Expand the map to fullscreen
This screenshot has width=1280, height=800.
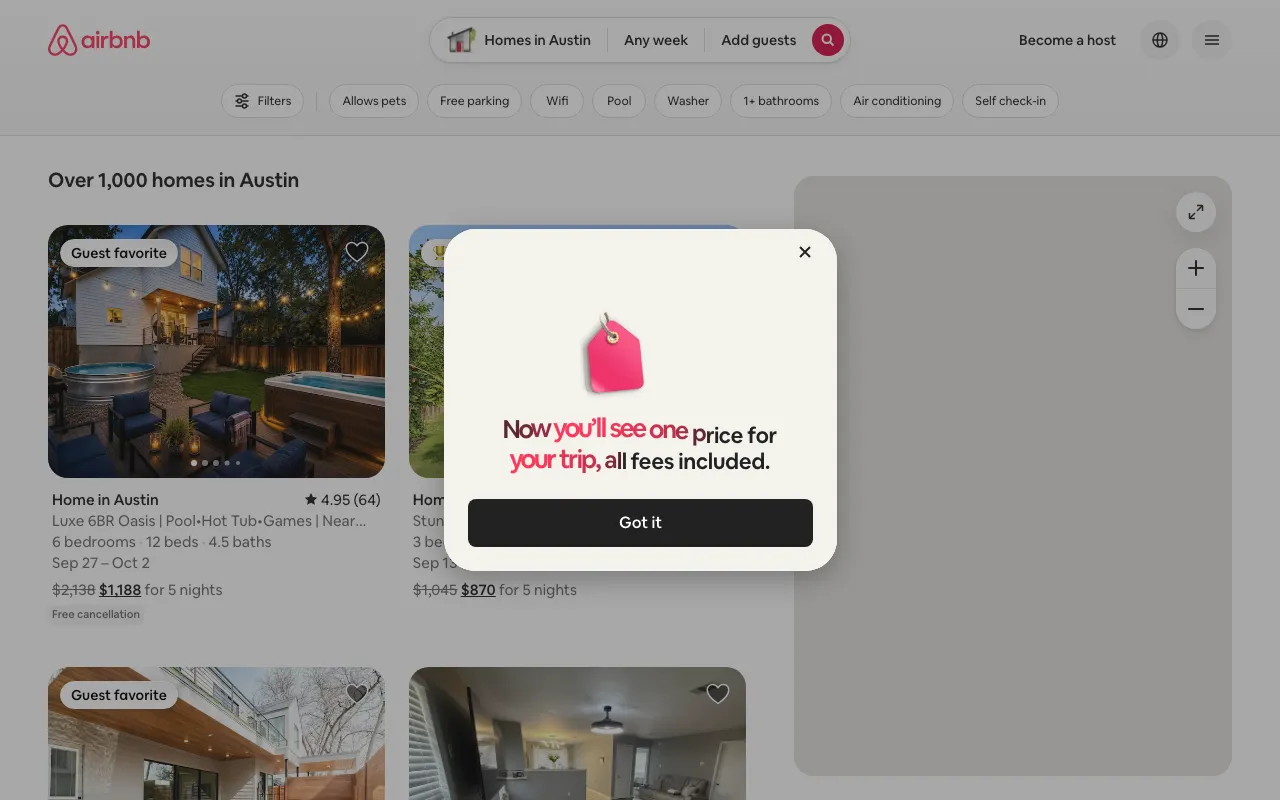(x=1196, y=212)
